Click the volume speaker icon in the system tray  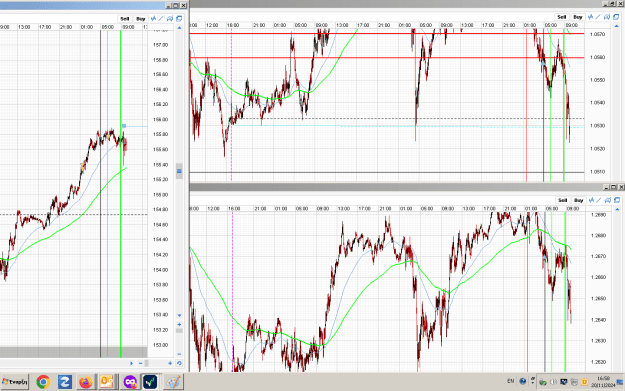553,382
